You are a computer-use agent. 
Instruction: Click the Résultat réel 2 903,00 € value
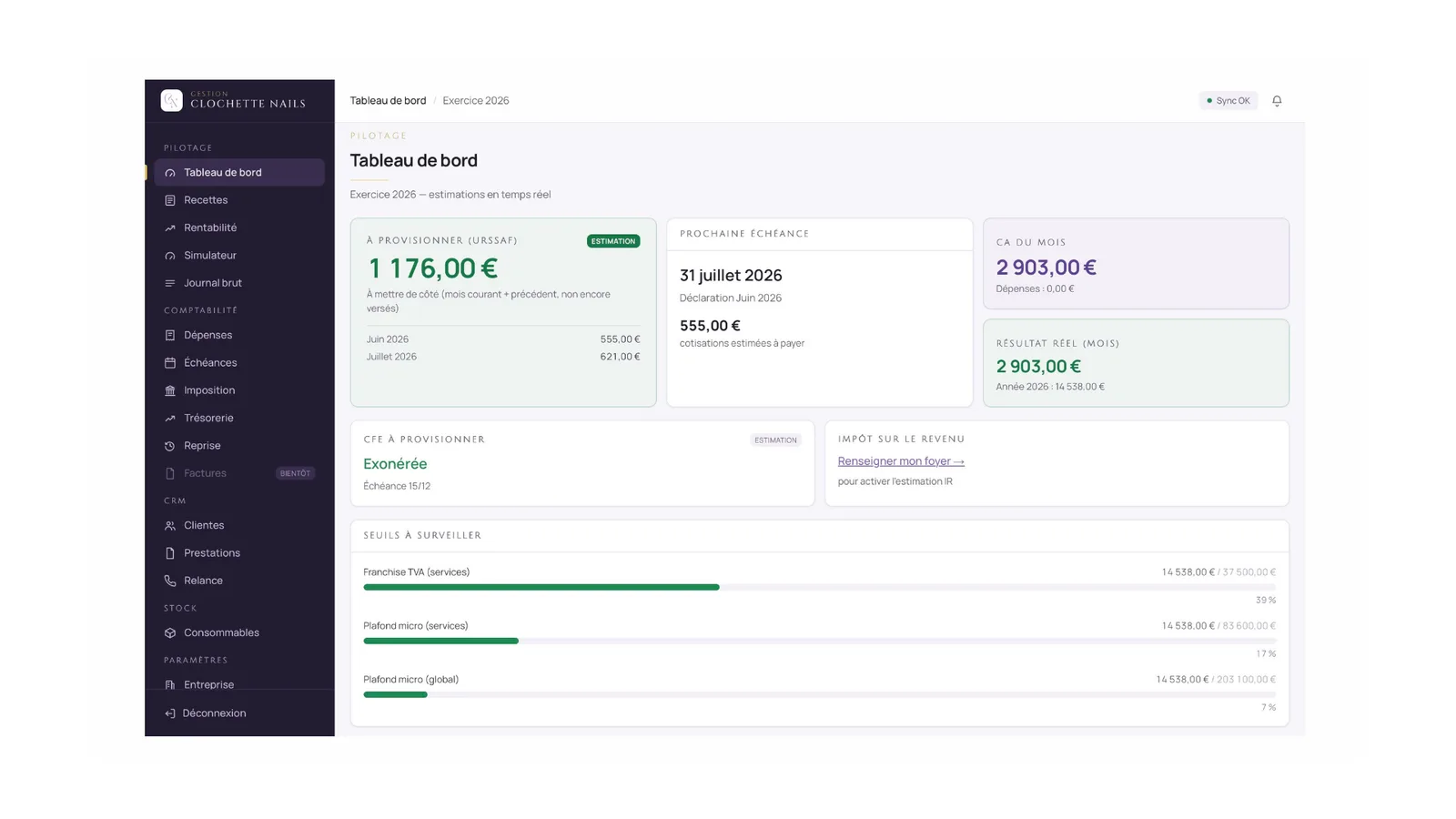coord(1038,367)
